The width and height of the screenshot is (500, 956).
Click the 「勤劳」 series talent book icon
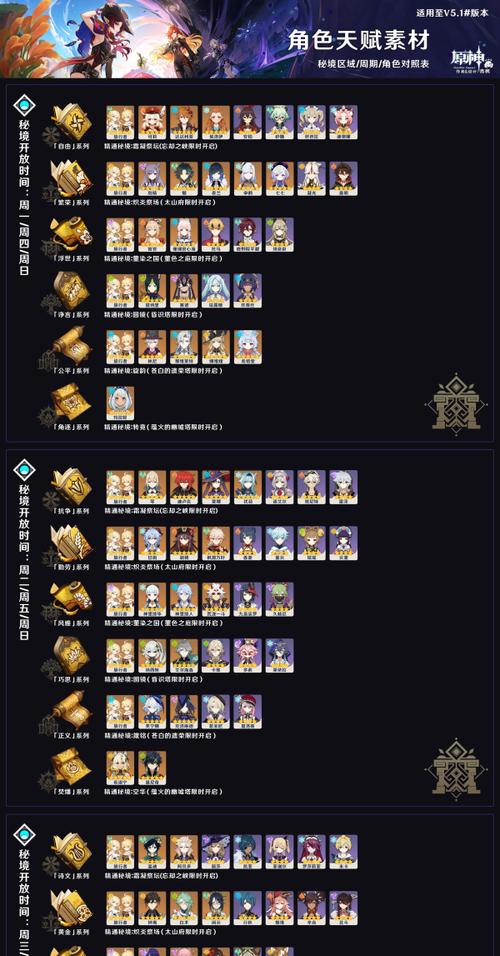(x=71, y=542)
